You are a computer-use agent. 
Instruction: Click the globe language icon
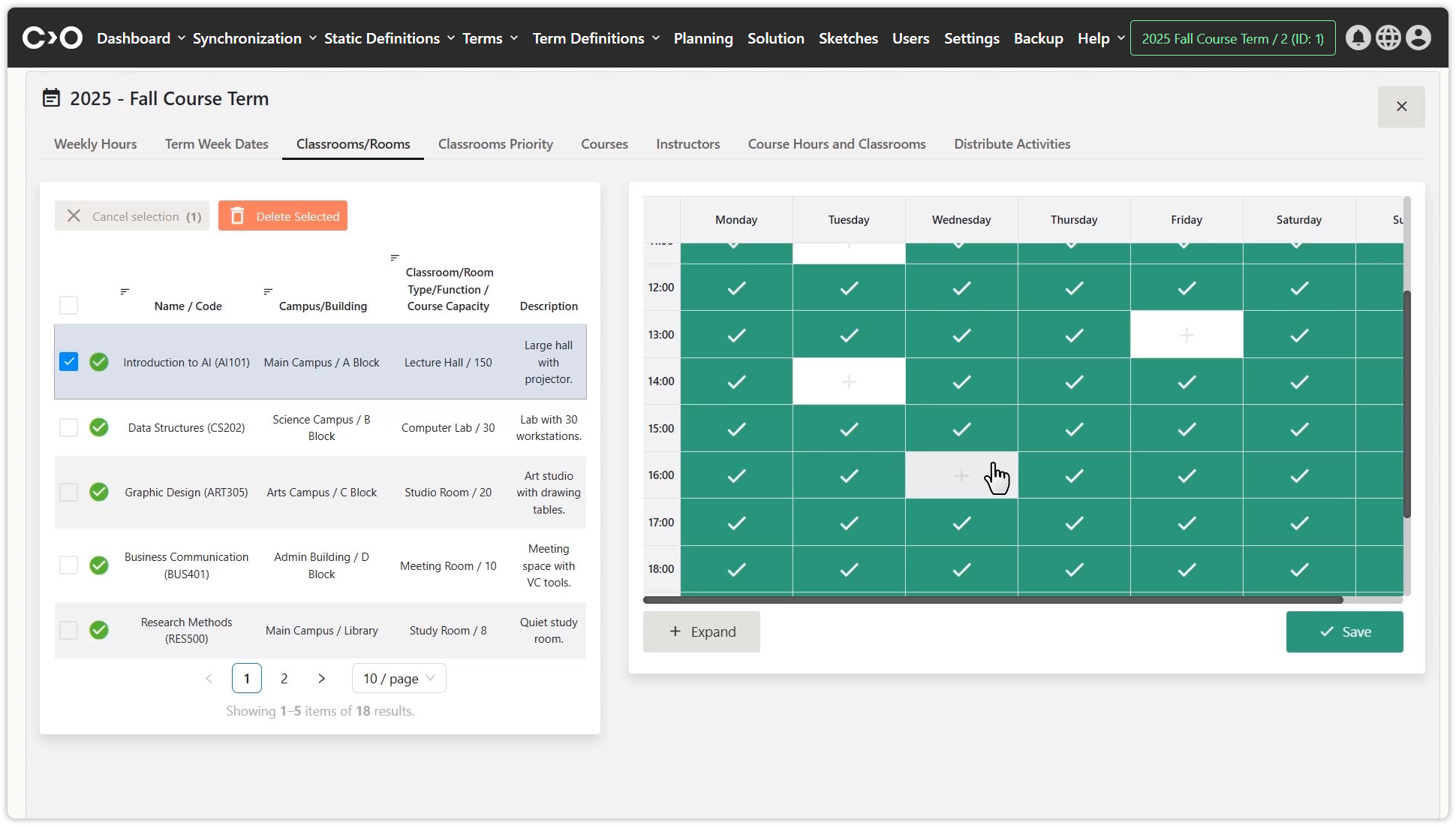click(x=1388, y=38)
